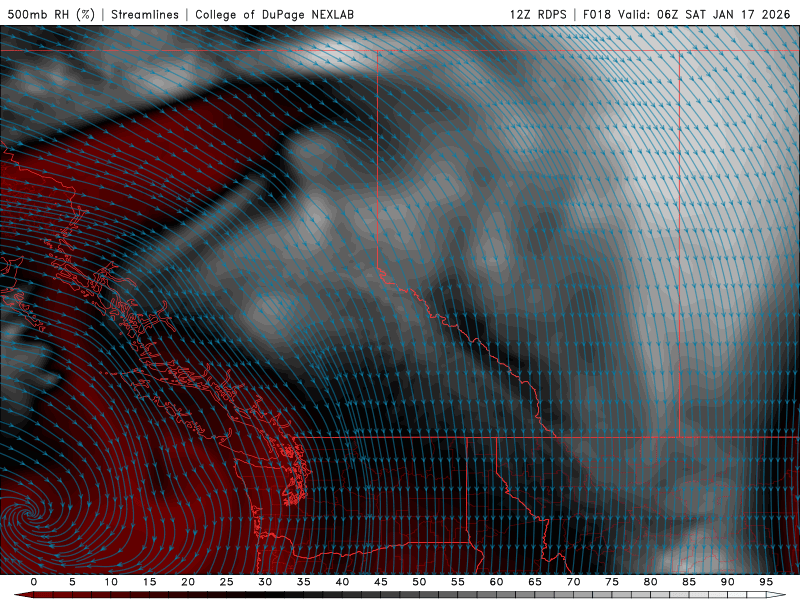Click the colorbar label "60"
This screenshot has width=800, height=600.
(x=496, y=582)
